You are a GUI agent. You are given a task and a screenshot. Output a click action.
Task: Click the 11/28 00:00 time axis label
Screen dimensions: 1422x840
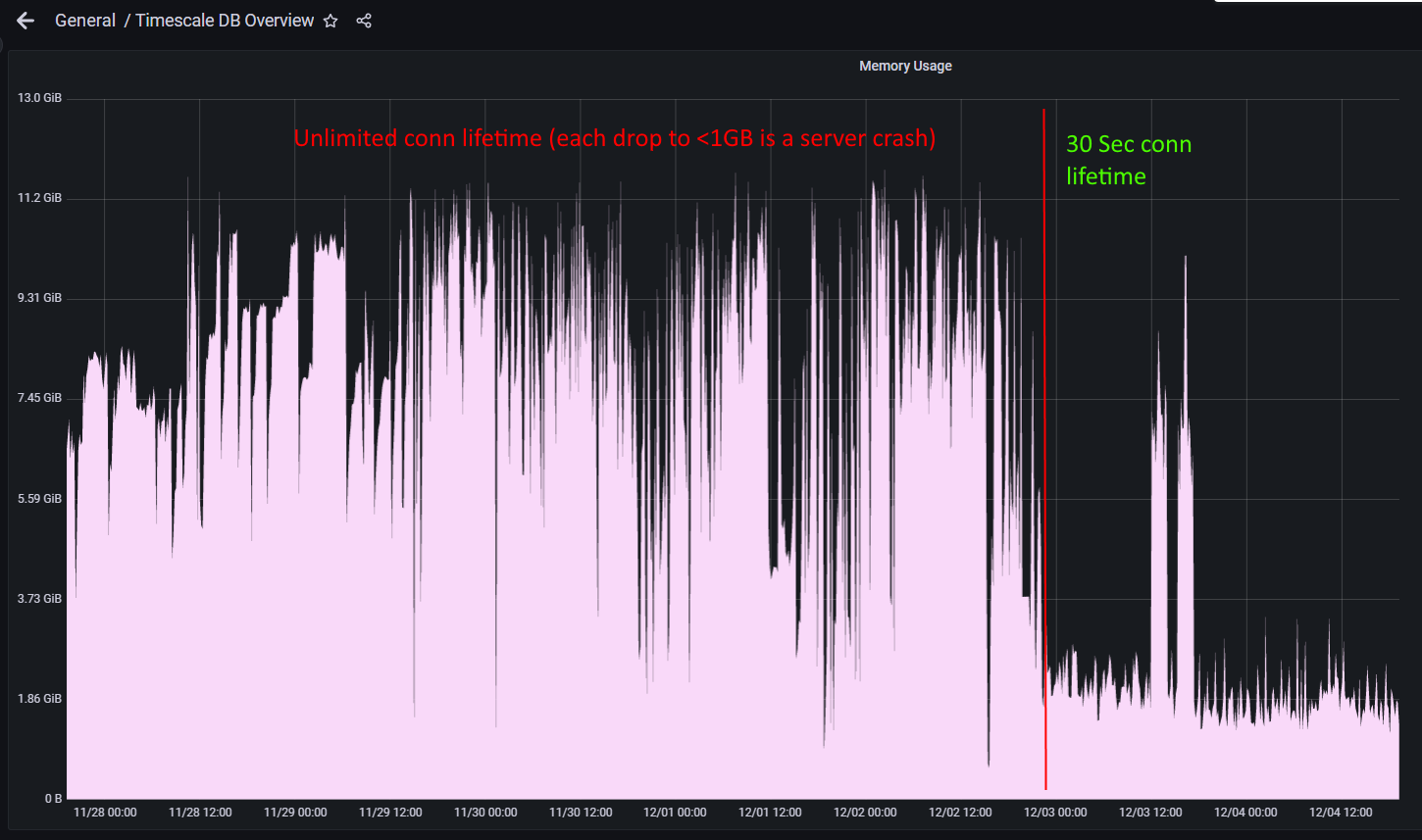click(x=105, y=813)
